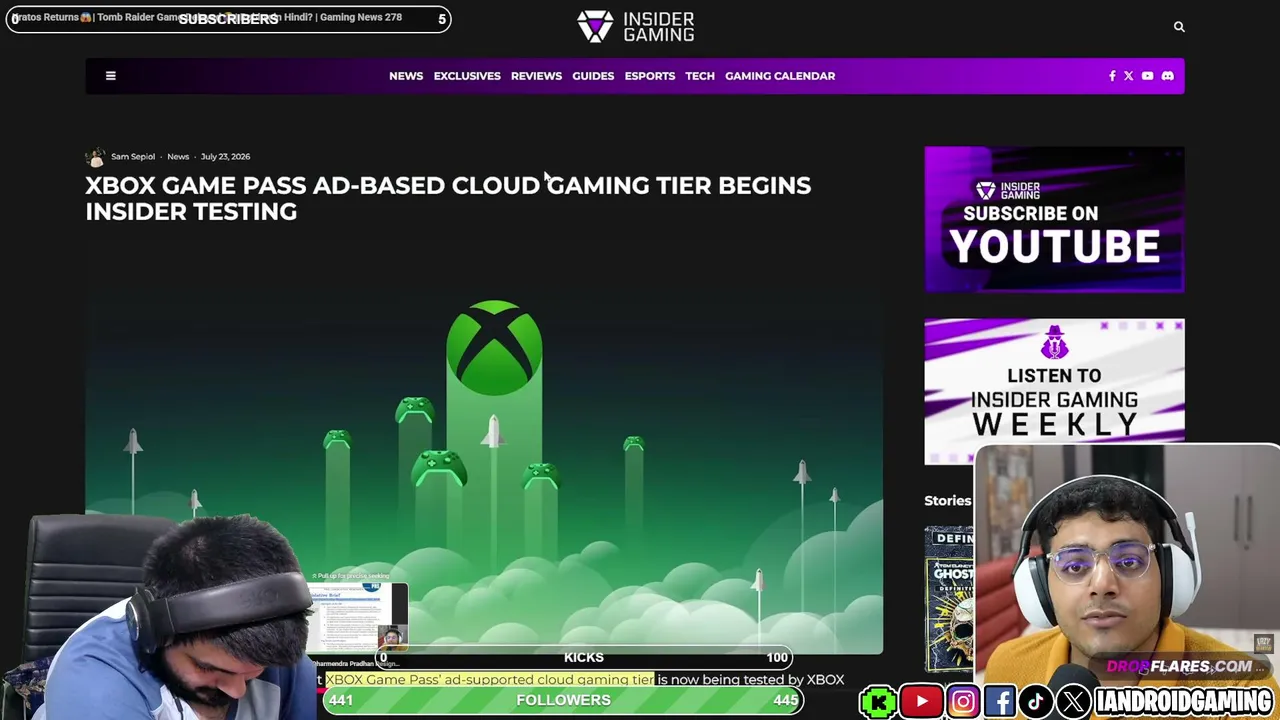Click the July 23, 2026 publish date
The width and height of the screenshot is (1280, 720).
(225, 157)
